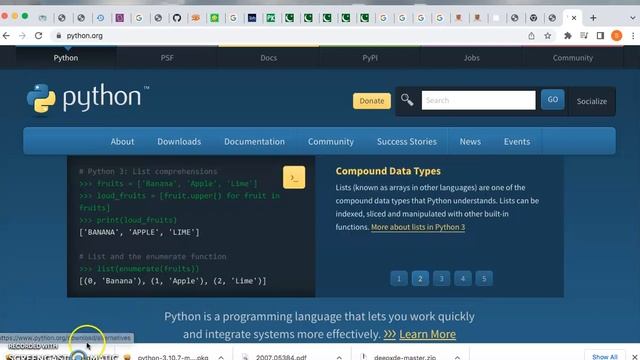
Task: Open the Docs top bar tab
Action: click(269, 58)
